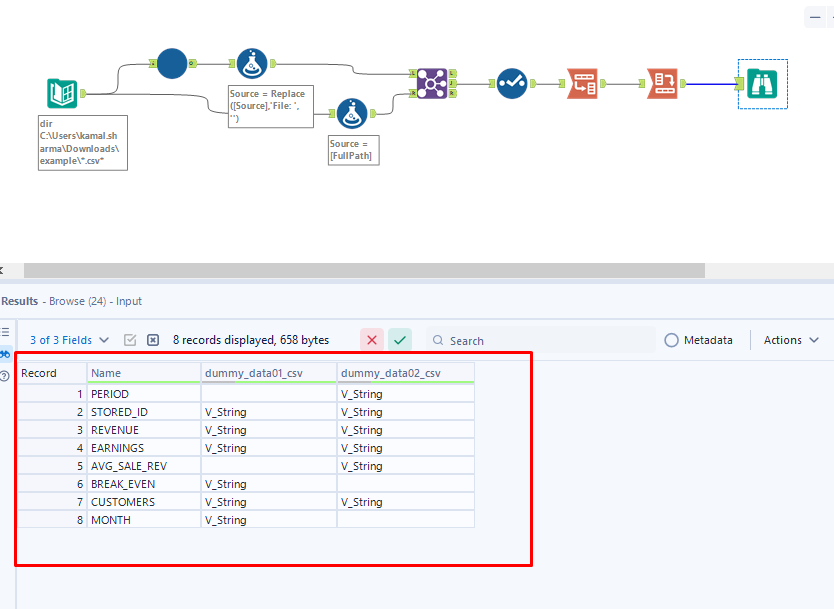
Task: Select the first orange transform tool in the workflow
Action: coord(581,84)
